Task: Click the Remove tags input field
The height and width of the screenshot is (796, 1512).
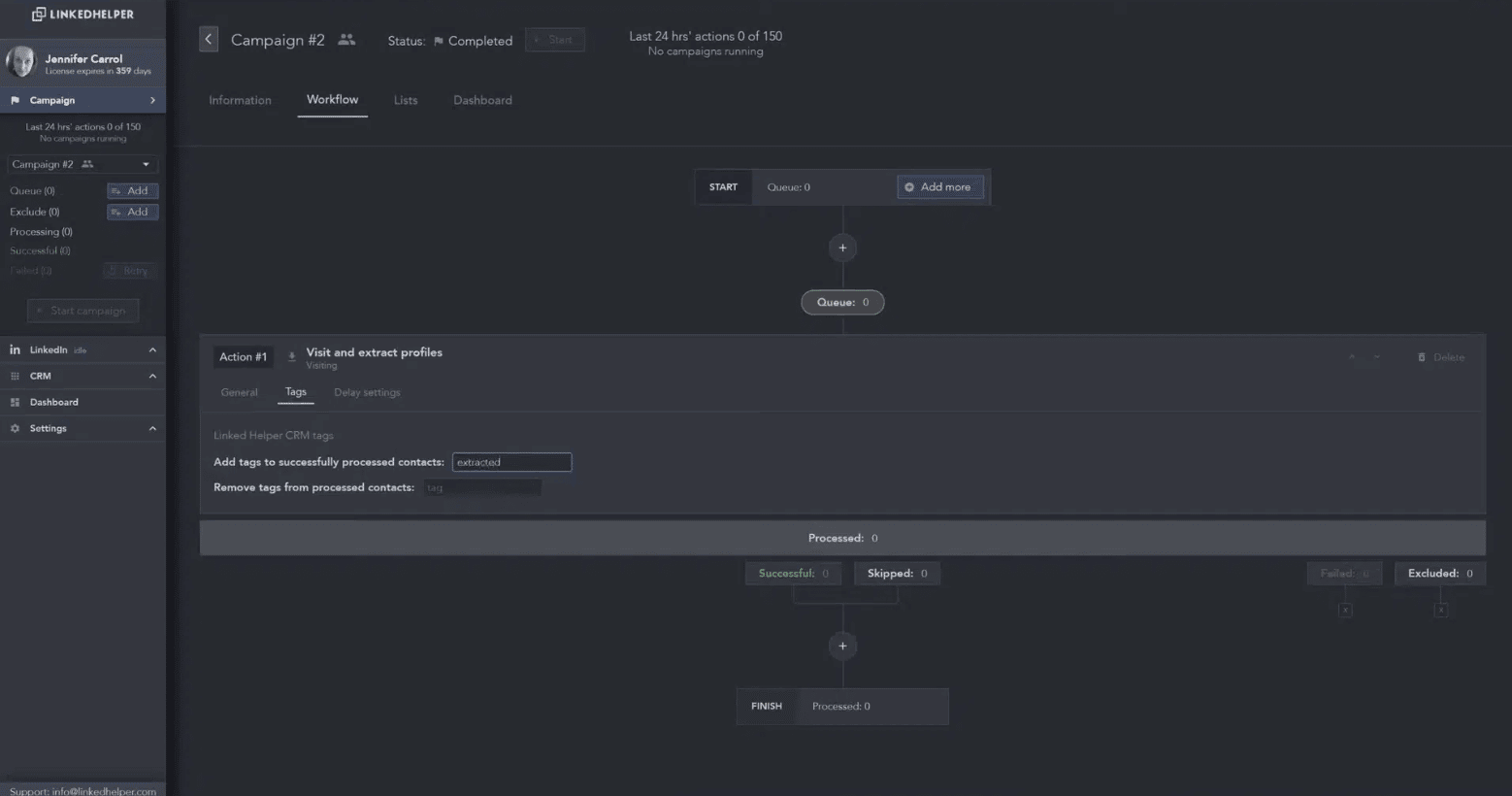Action: click(x=482, y=487)
